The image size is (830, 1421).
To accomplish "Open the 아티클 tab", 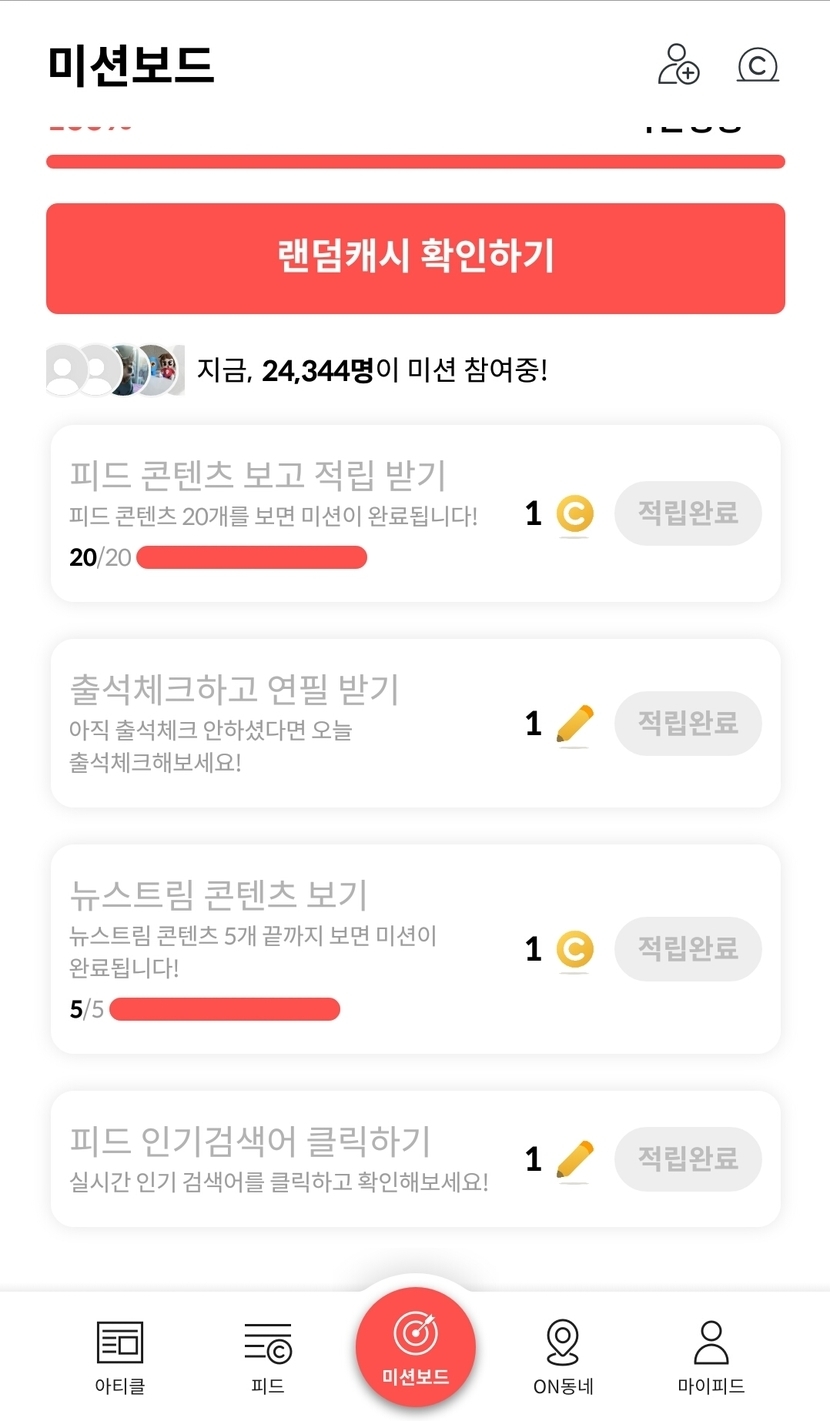I will coord(120,1355).
